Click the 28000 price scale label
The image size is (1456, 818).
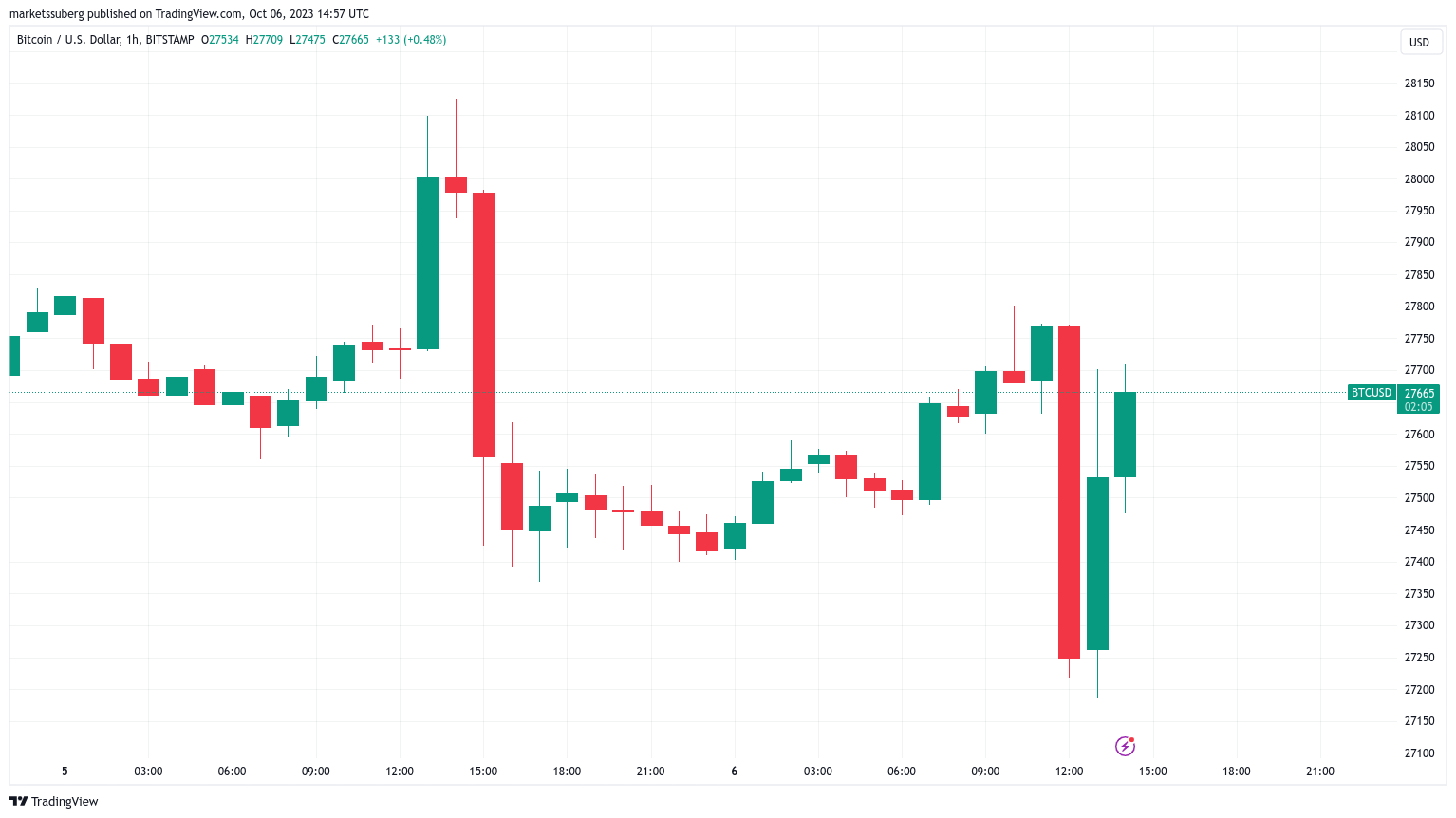1419,179
